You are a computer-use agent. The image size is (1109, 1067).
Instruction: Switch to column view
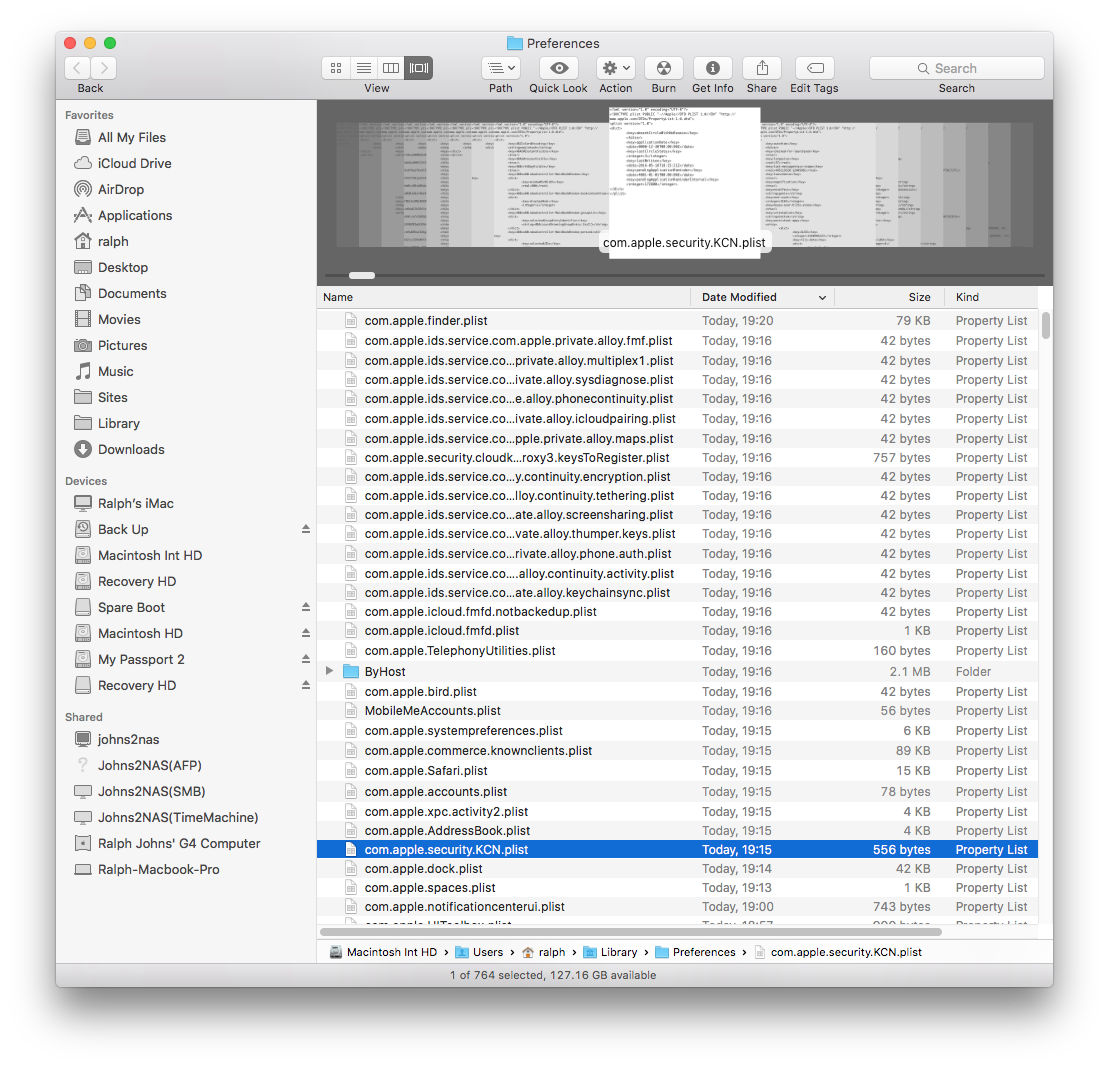pyautogui.click(x=391, y=68)
